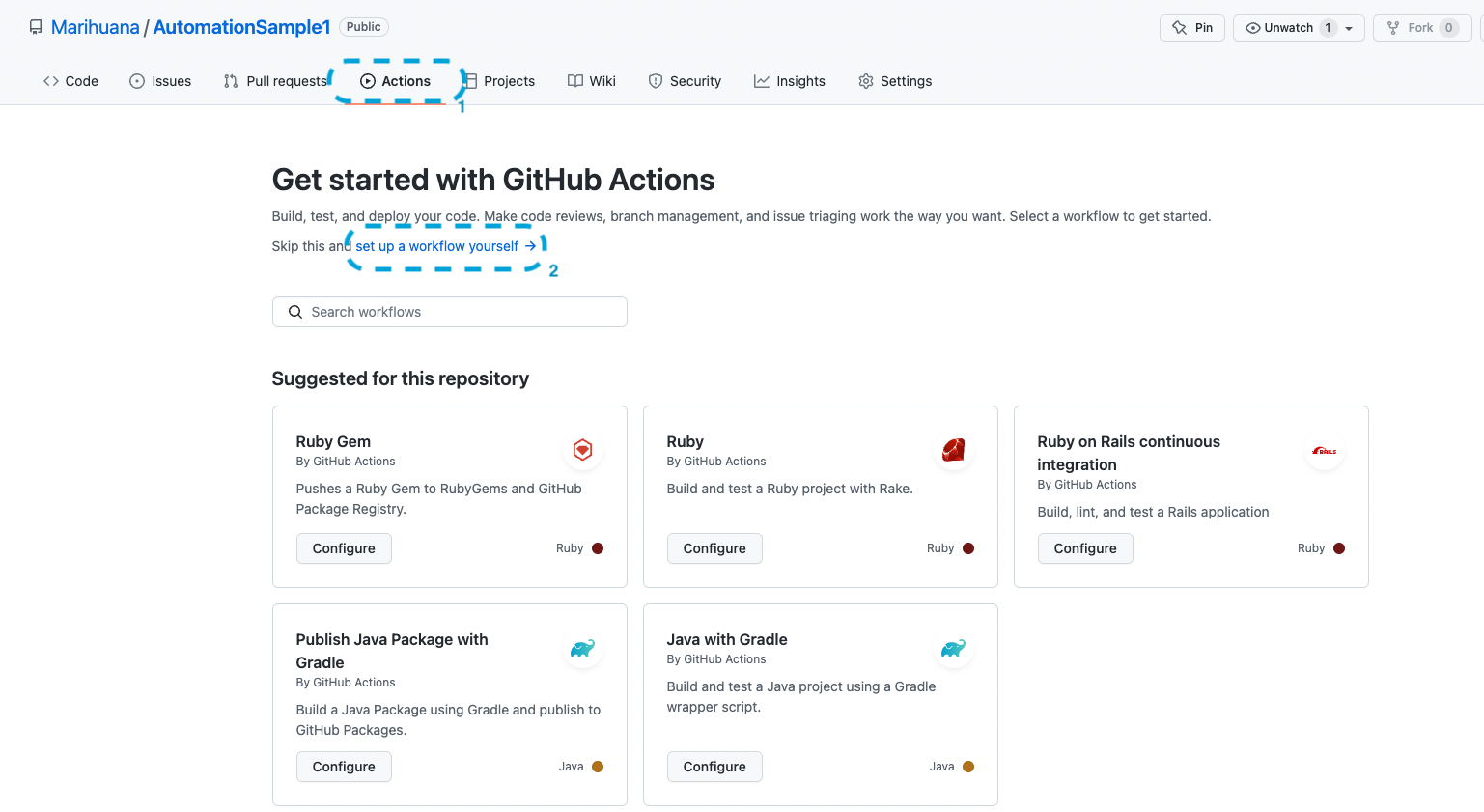Click the Gradle elephant icon on Java with Gradle
Image resolution: width=1484 pixels, height=812 pixels.
pos(953,648)
